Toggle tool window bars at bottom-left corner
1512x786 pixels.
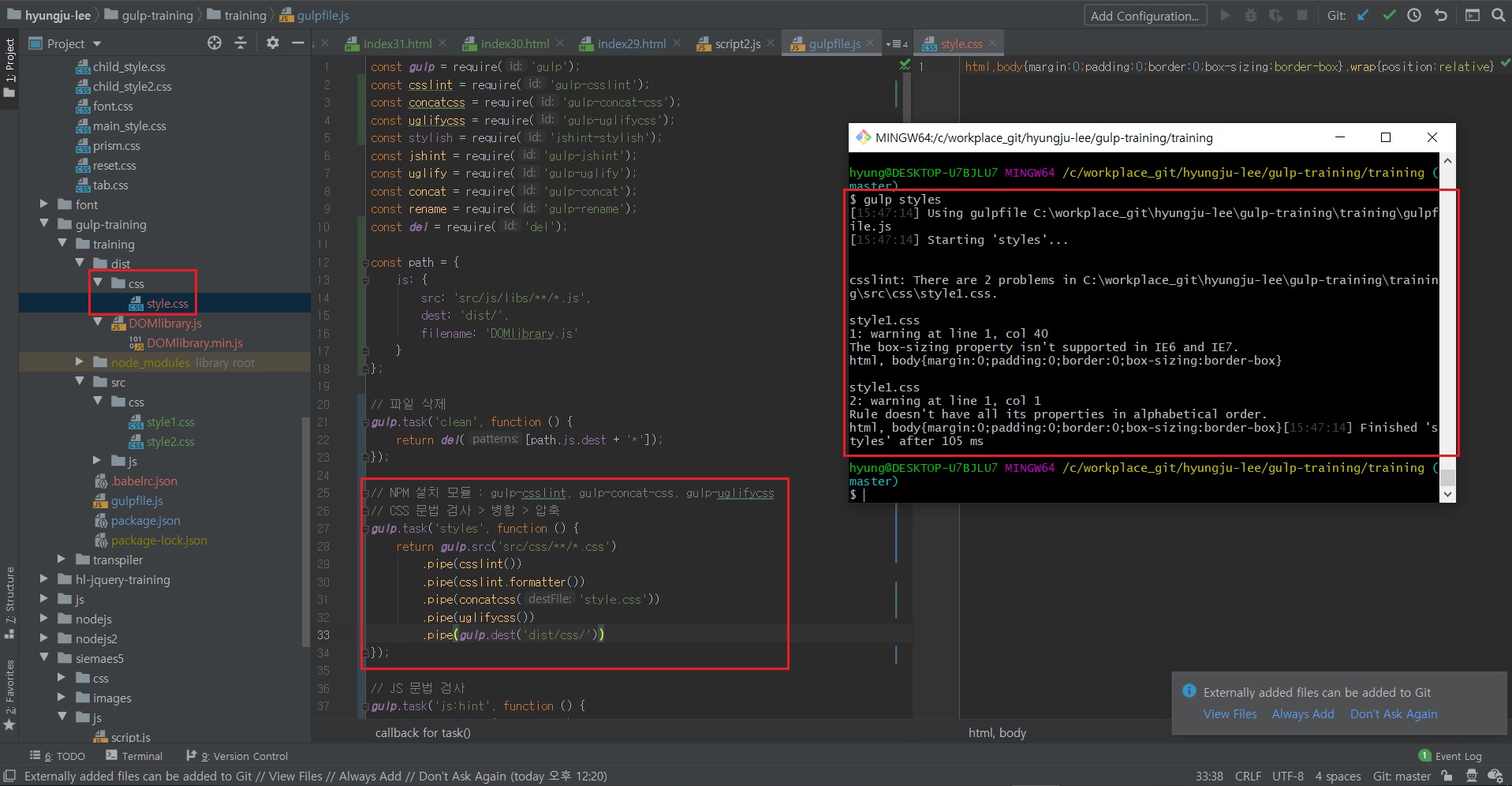tap(9, 776)
